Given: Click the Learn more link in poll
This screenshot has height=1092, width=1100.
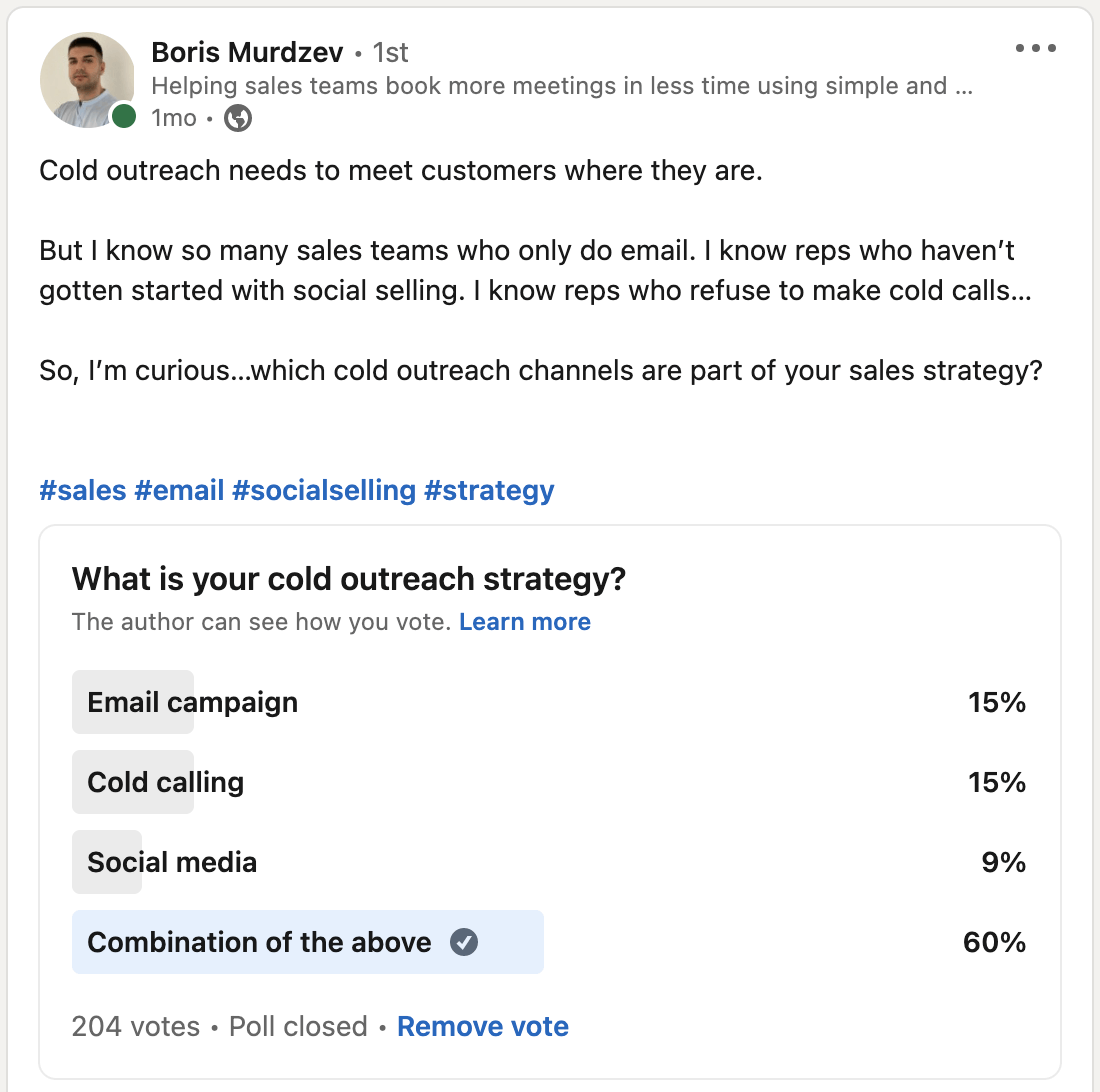Looking at the screenshot, I should pos(525,622).
